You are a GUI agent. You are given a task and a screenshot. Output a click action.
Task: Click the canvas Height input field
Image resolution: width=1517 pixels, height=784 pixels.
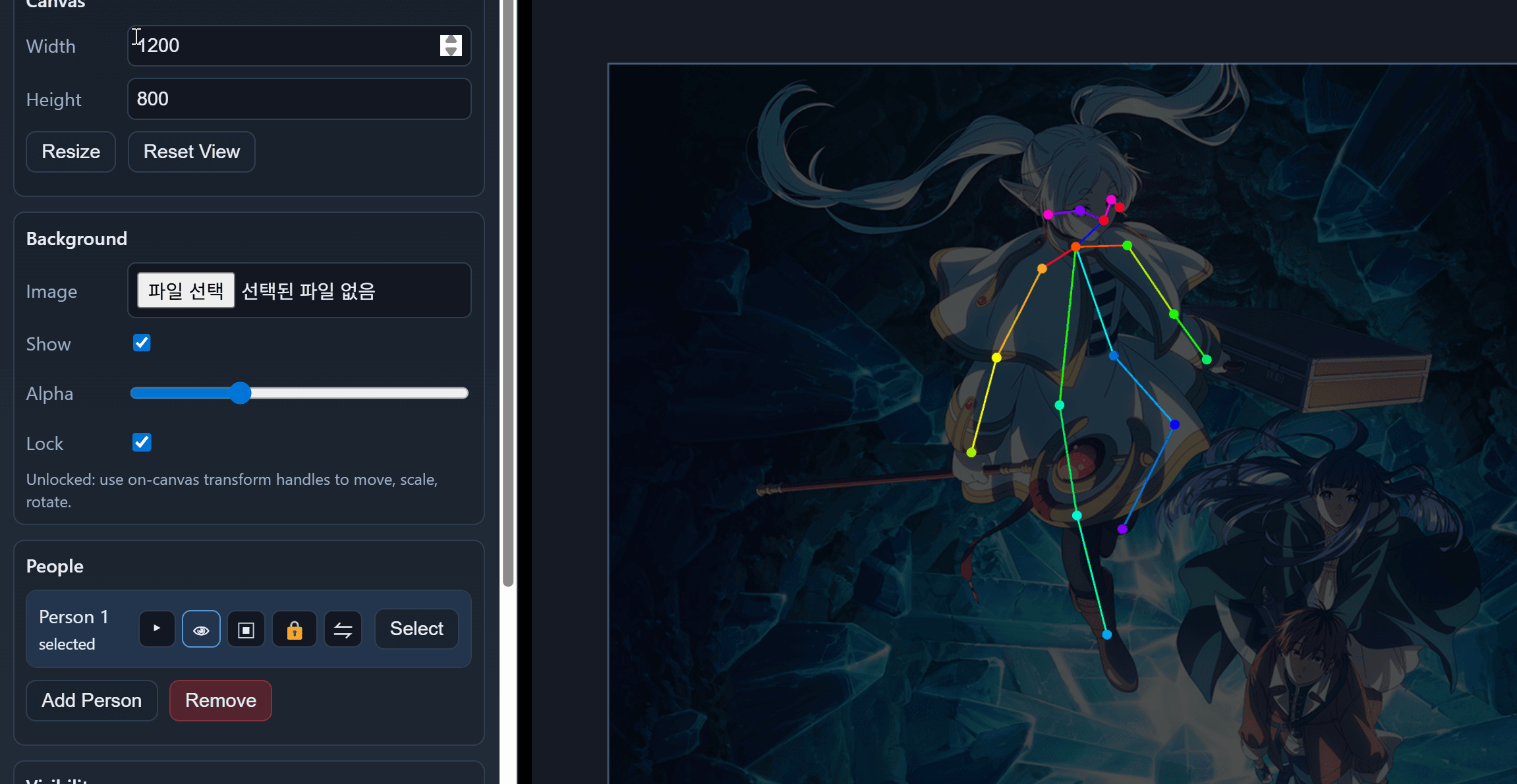click(299, 99)
